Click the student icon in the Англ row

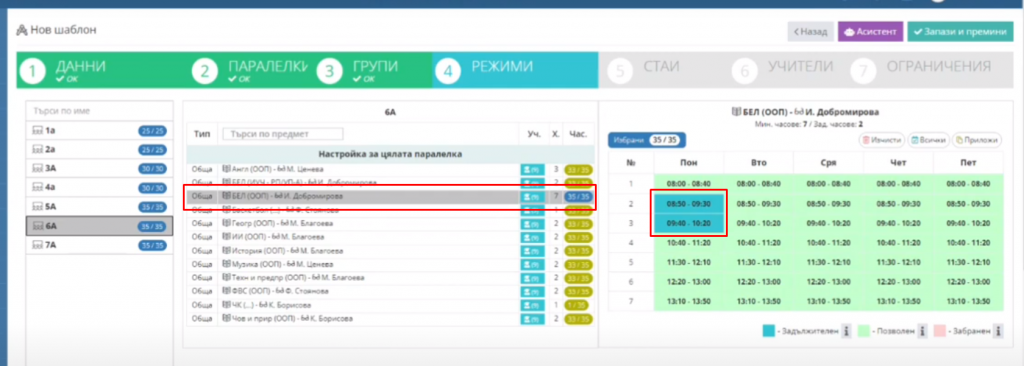pos(532,169)
